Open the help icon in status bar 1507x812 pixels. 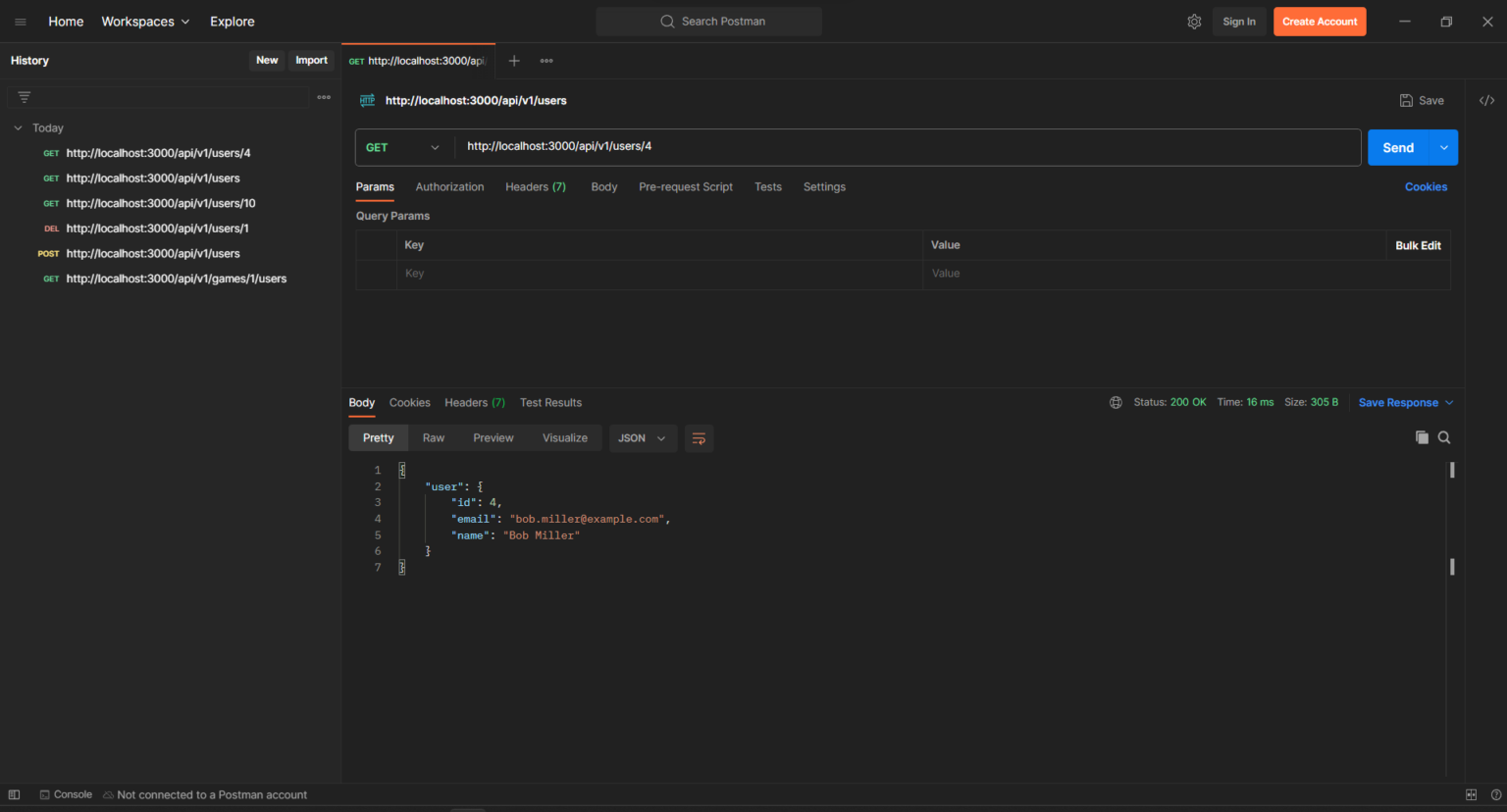(1496, 794)
